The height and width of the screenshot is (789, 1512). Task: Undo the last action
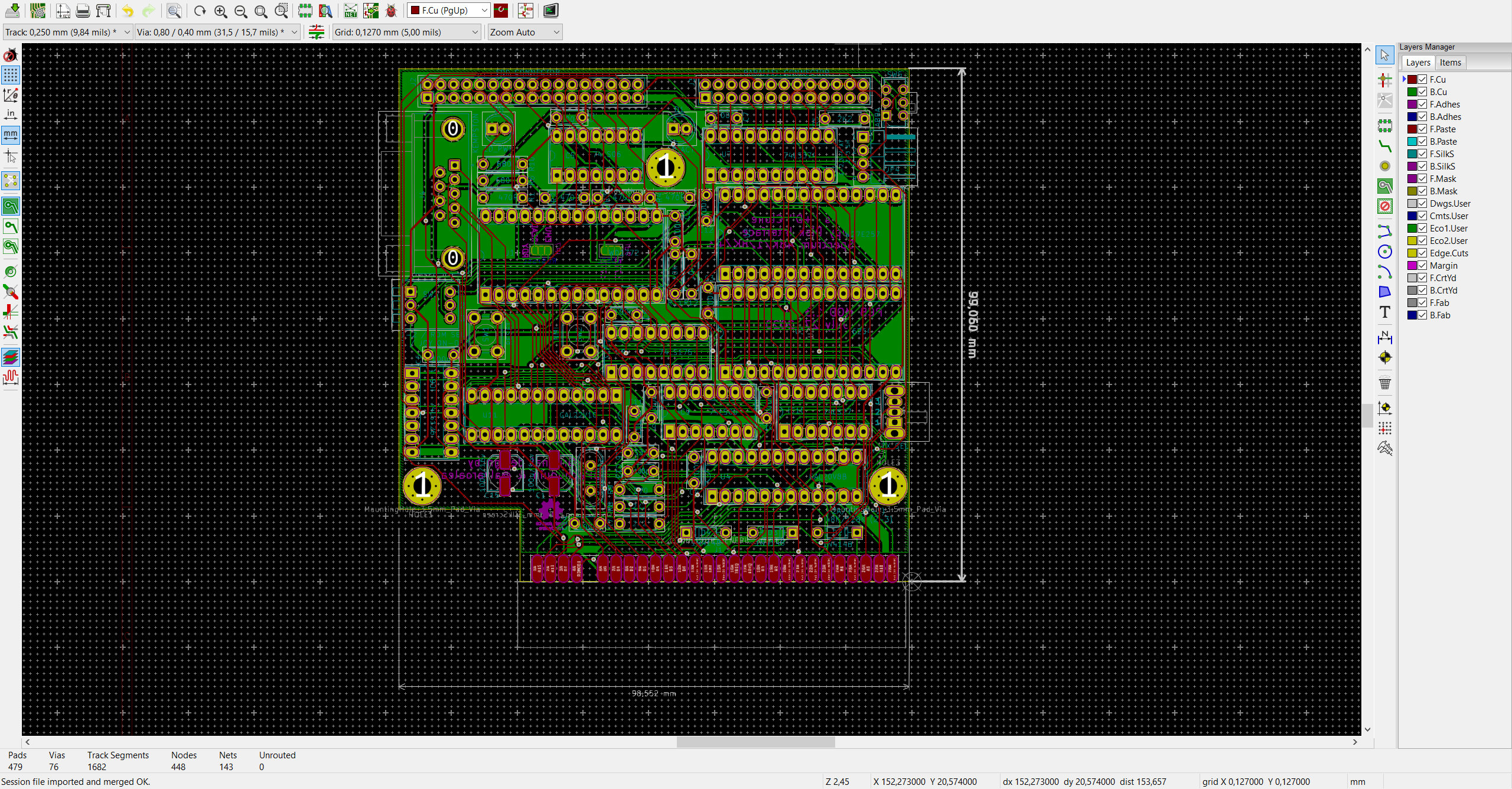(128, 11)
